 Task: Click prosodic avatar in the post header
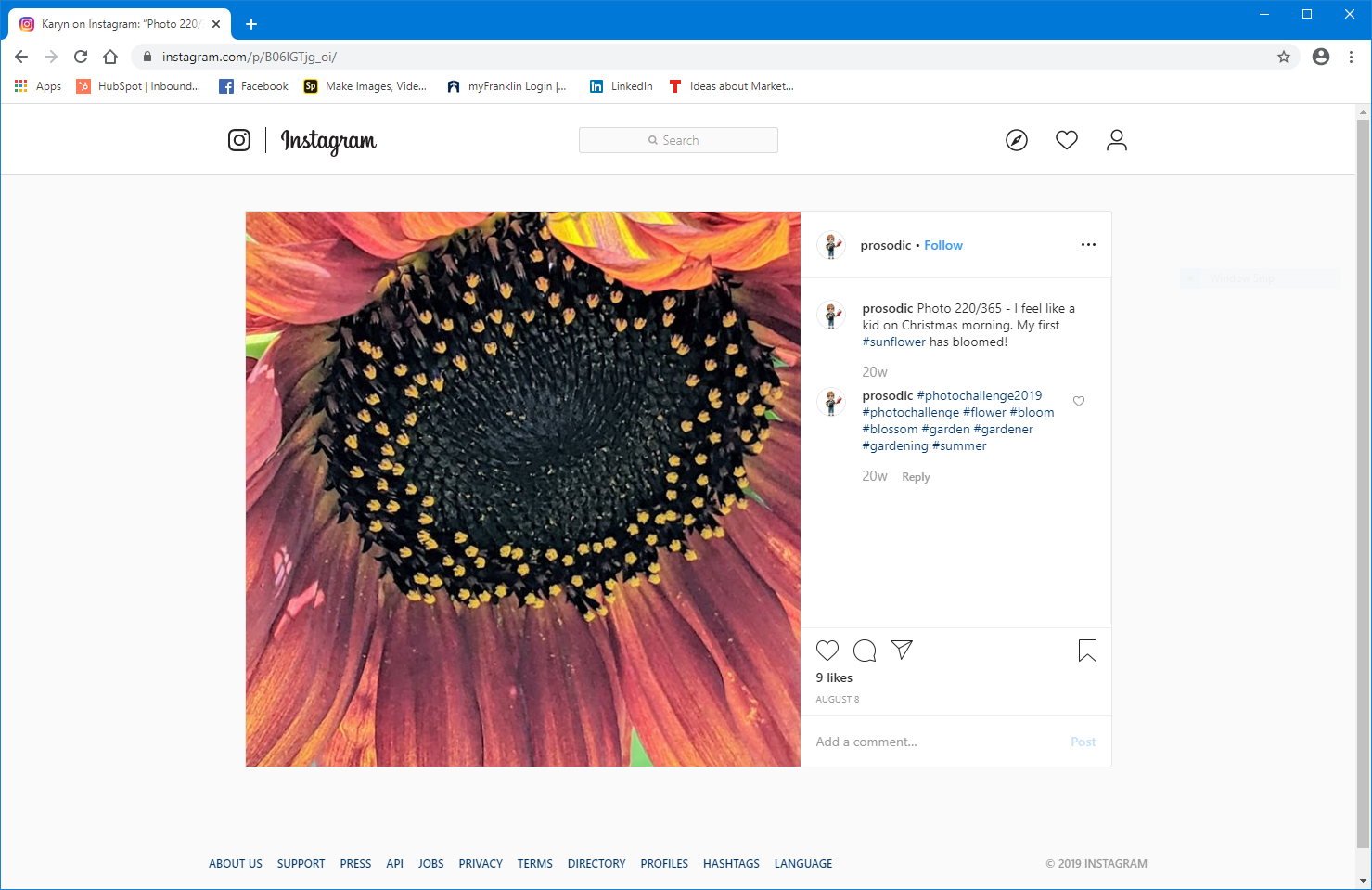click(x=831, y=245)
